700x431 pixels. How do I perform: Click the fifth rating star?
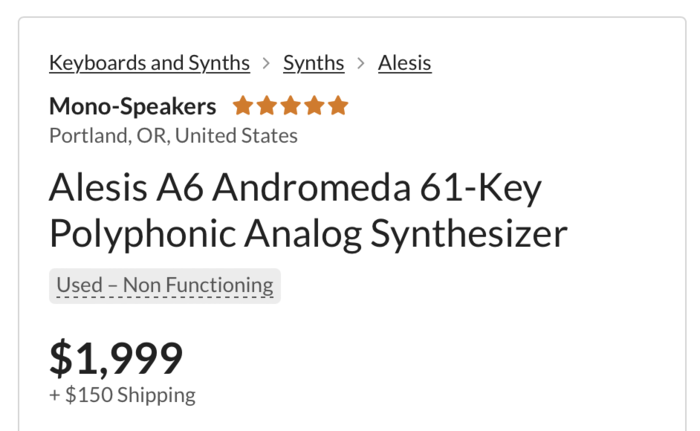point(338,106)
